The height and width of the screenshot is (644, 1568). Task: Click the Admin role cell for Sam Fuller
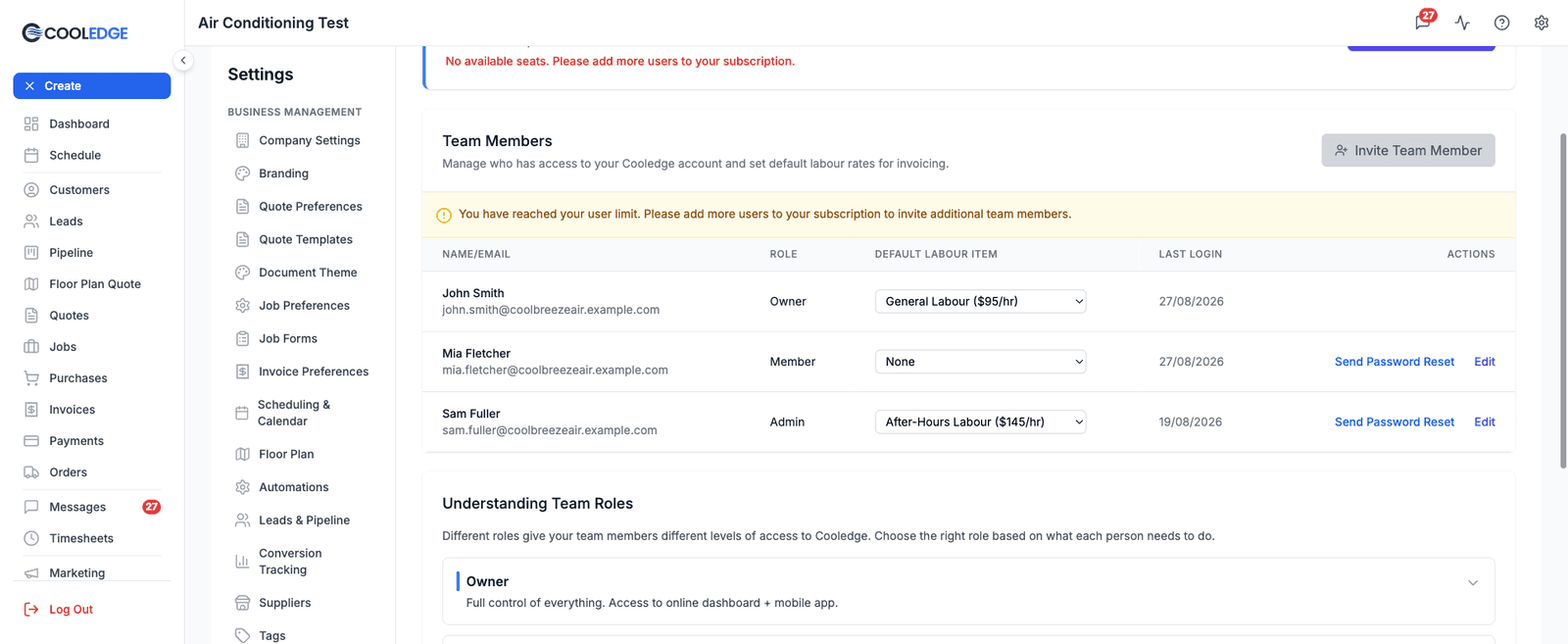click(x=787, y=421)
